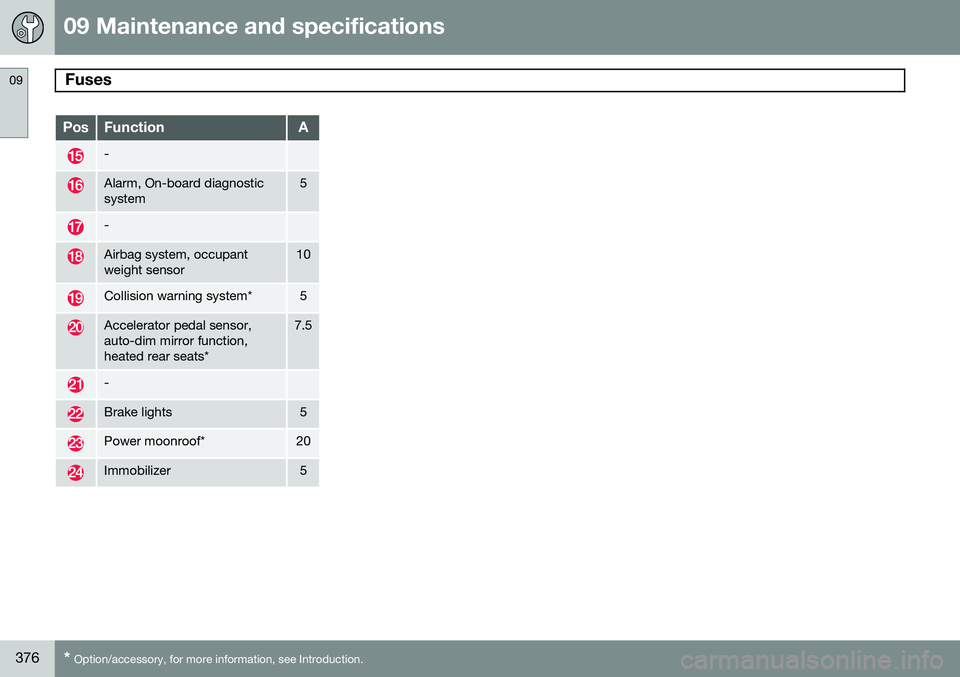Click the Fuses section heading bar
This screenshot has height=677, width=960.
479,80
